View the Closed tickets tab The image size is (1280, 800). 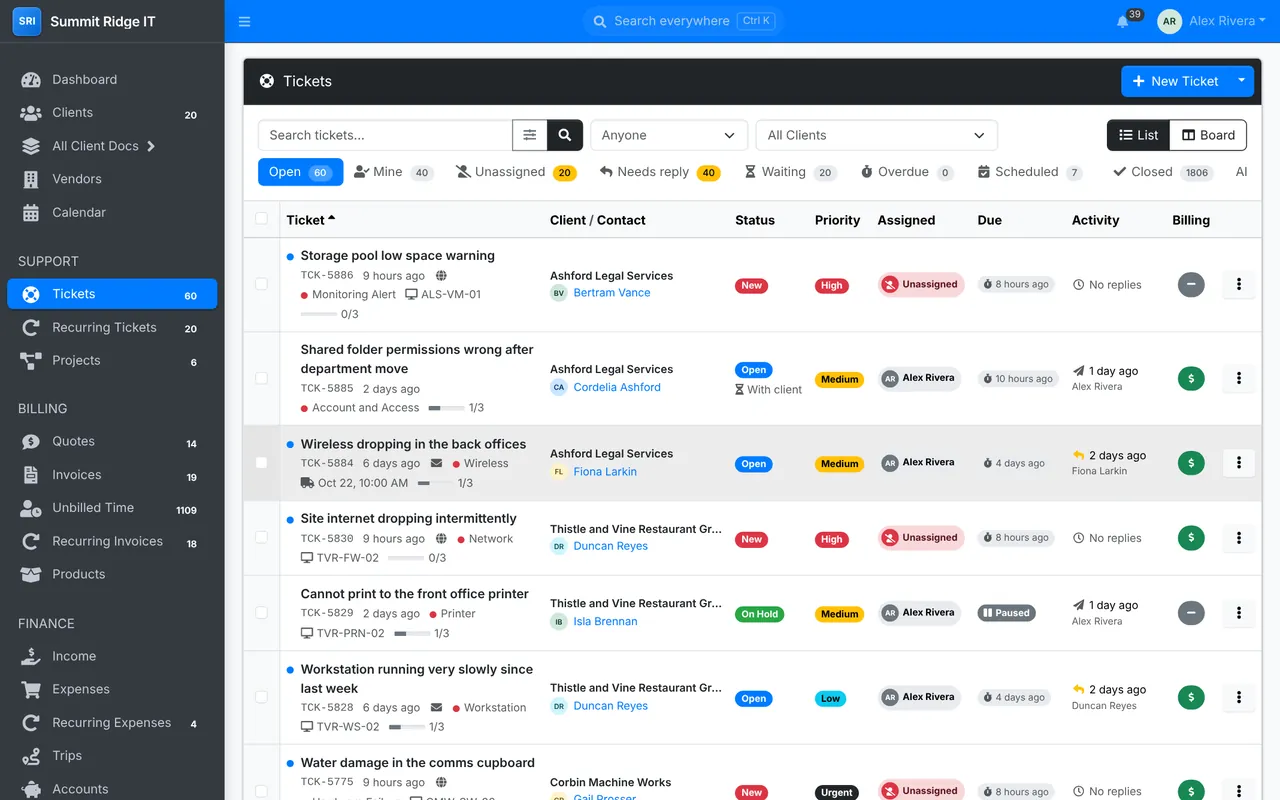pyautogui.click(x=1163, y=172)
